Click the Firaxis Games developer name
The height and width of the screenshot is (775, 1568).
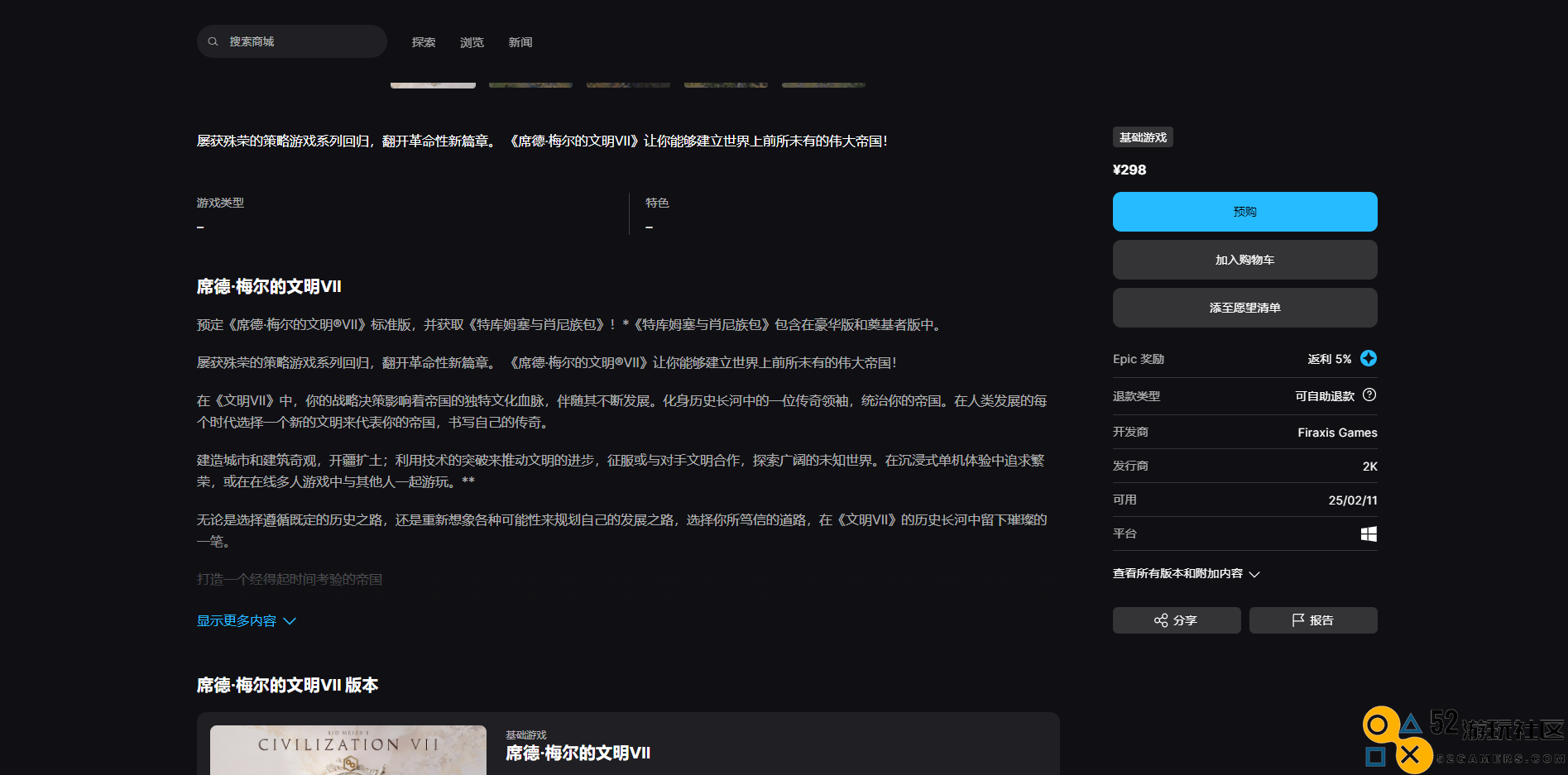tap(1337, 433)
